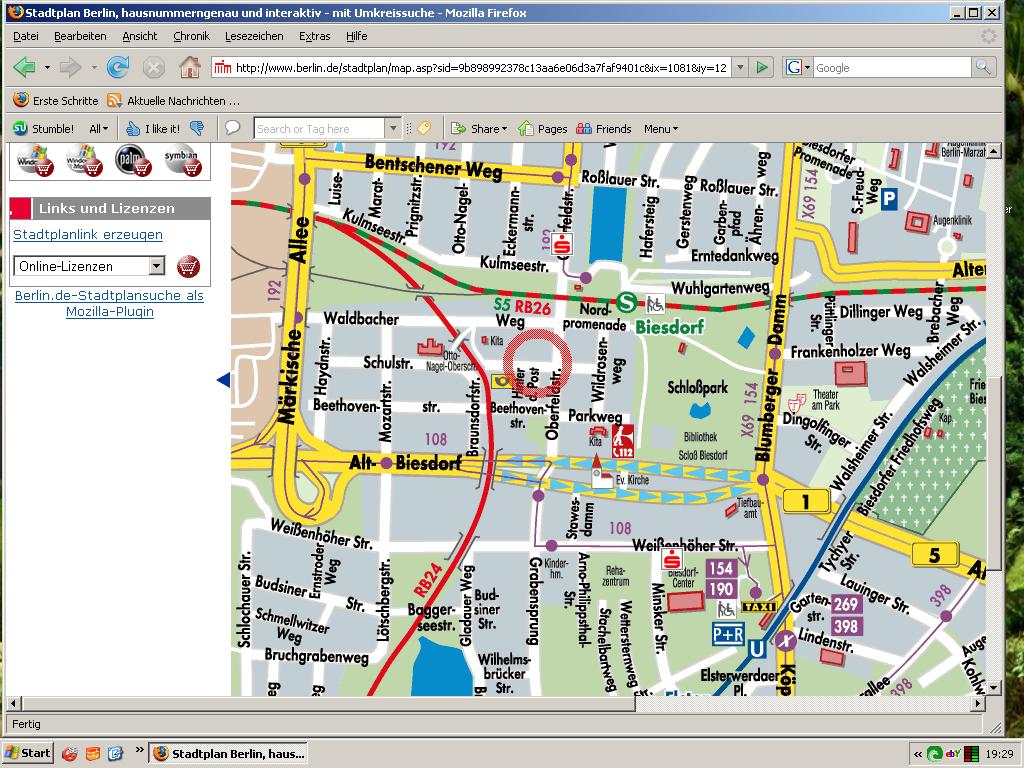
Task: Go to the Firefox Home page
Action: click(189, 68)
